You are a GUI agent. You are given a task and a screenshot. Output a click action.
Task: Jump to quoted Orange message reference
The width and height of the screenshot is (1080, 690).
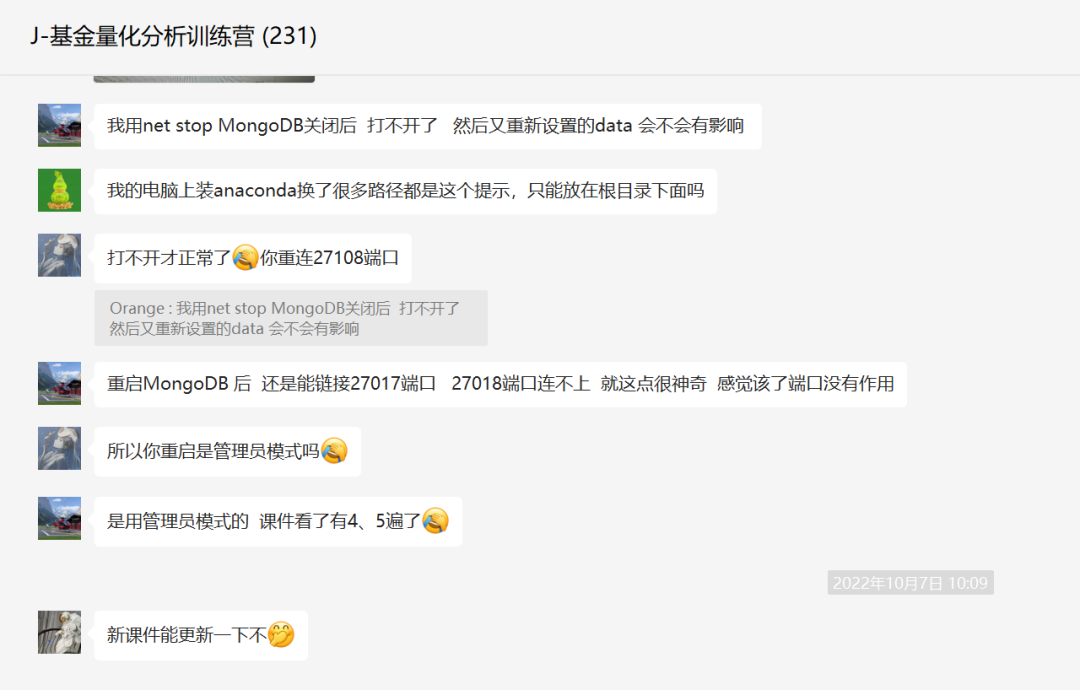[291, 318]
